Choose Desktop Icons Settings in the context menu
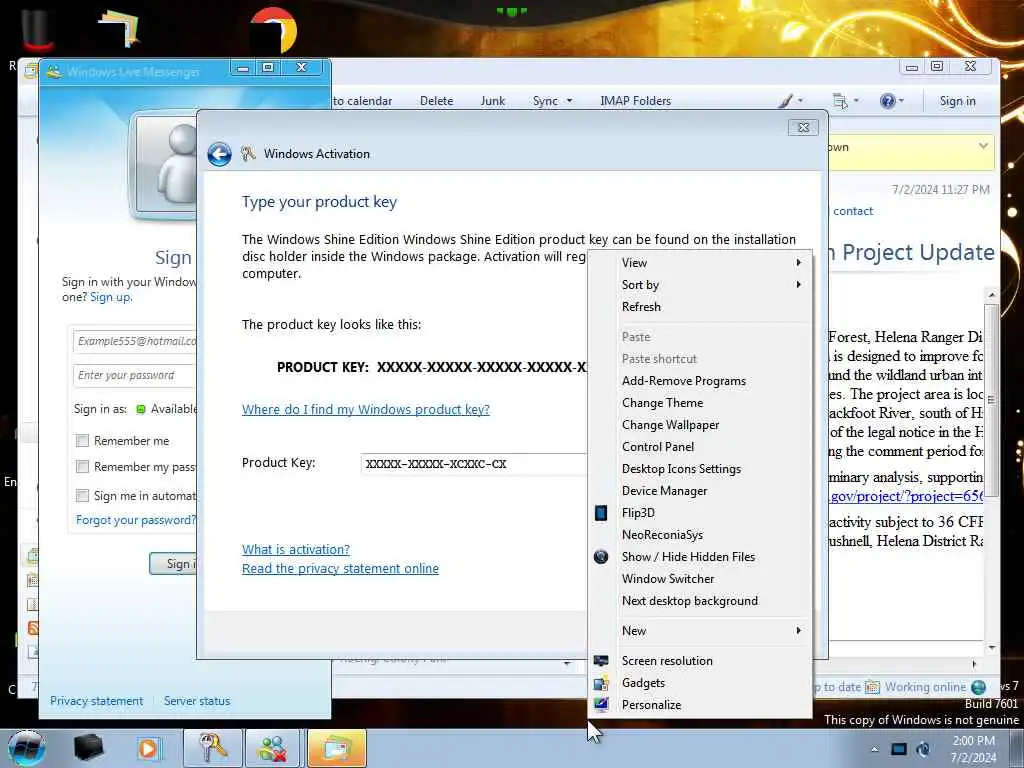 (x=681, y=469)
